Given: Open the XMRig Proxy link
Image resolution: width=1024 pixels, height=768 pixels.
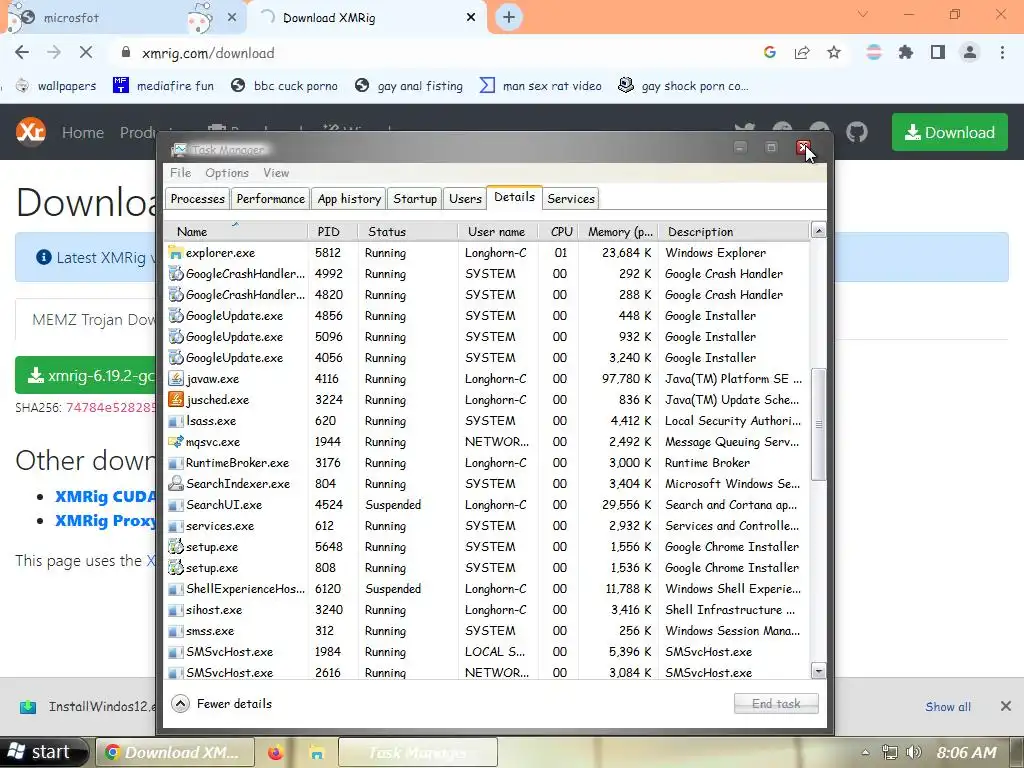Looking at the screenshot, I should tap(105, 520).
